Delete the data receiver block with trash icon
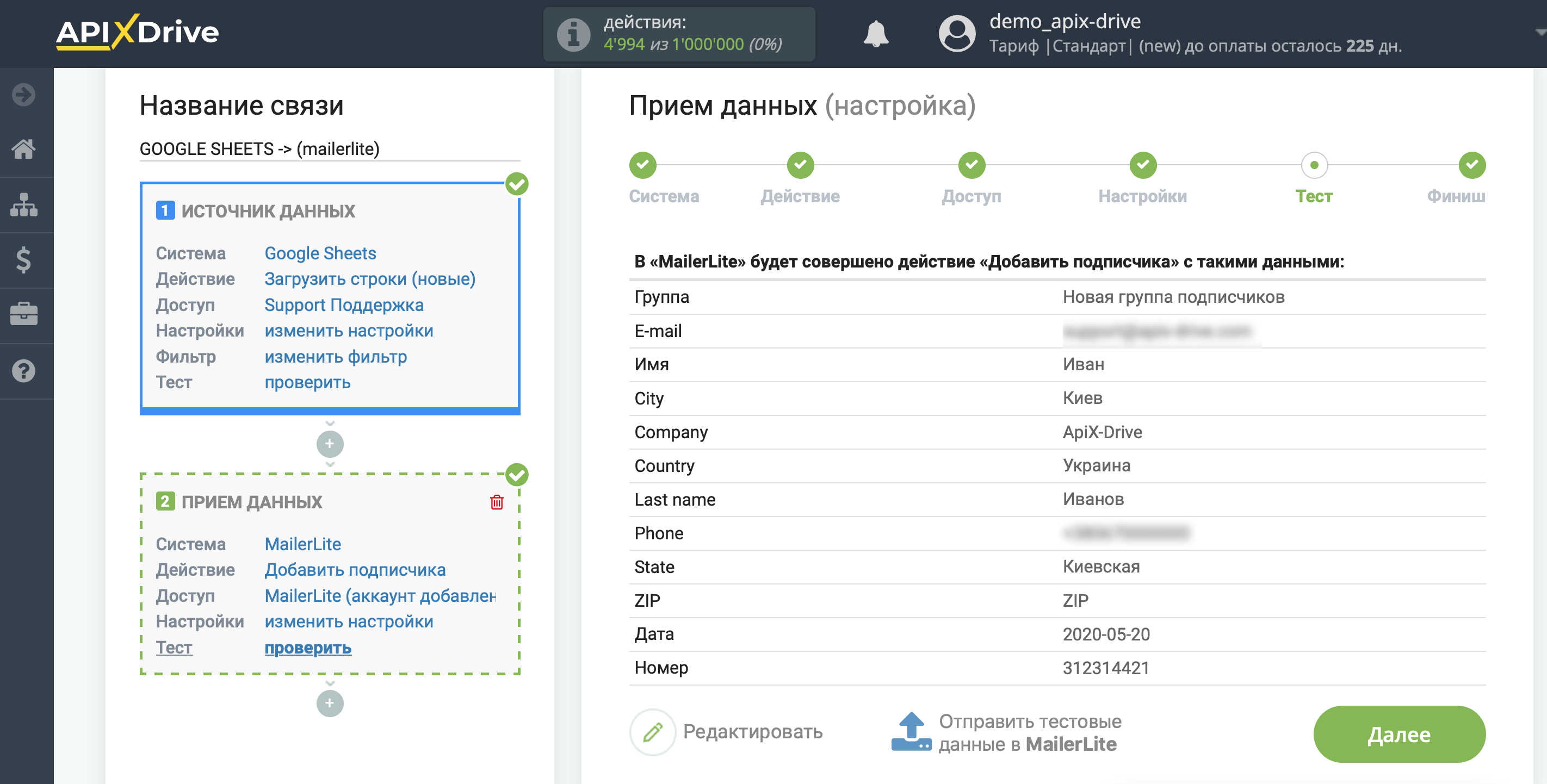 pyautogui.click(x=497, y=502)
